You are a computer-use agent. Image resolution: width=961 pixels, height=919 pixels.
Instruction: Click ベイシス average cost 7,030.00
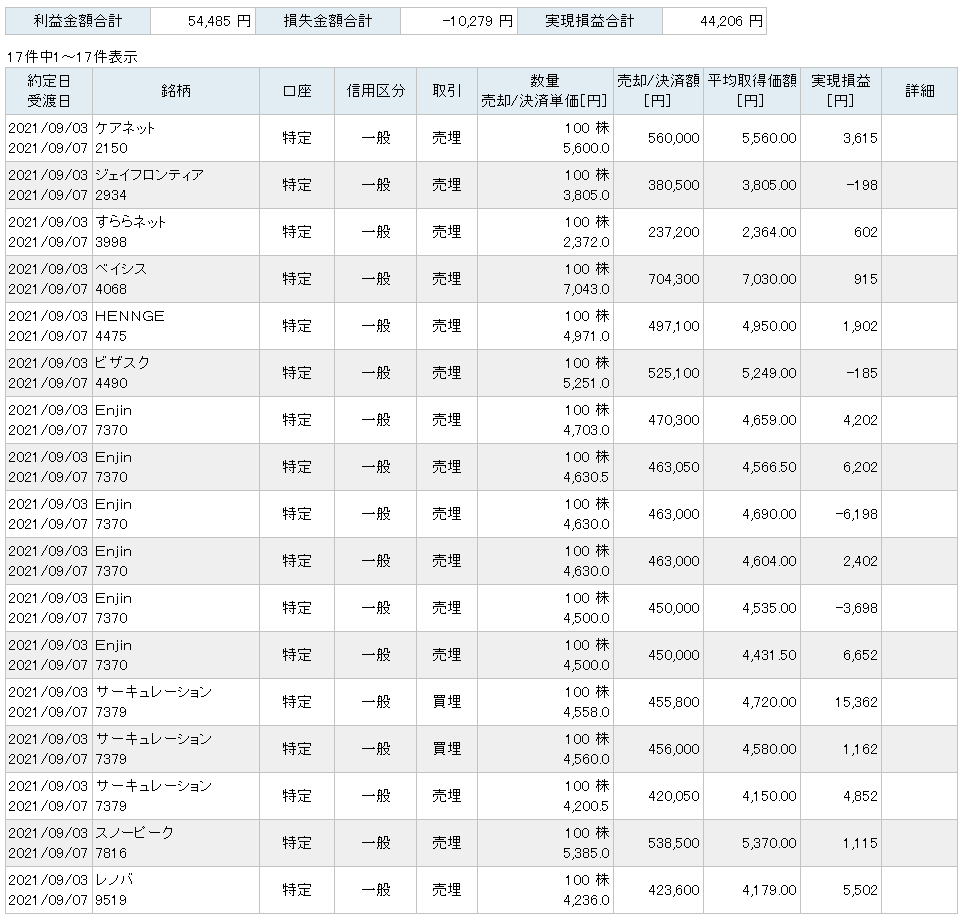click(769, 280)
